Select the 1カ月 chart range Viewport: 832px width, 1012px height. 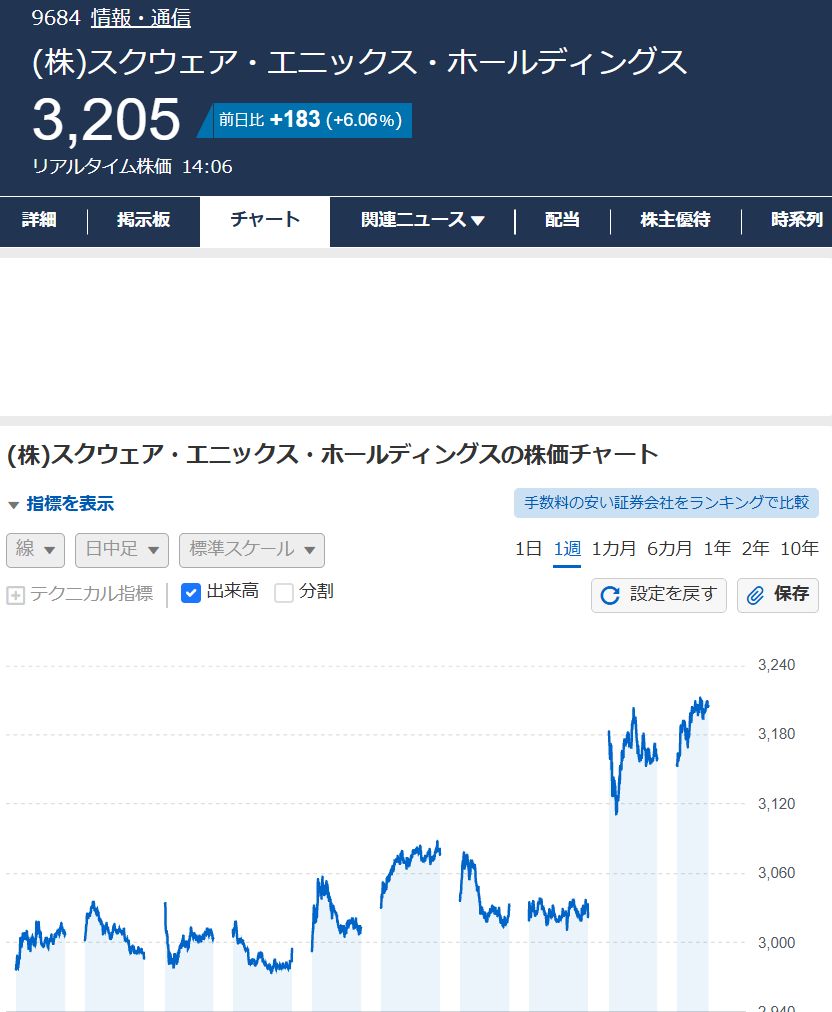tap(613, 549)
